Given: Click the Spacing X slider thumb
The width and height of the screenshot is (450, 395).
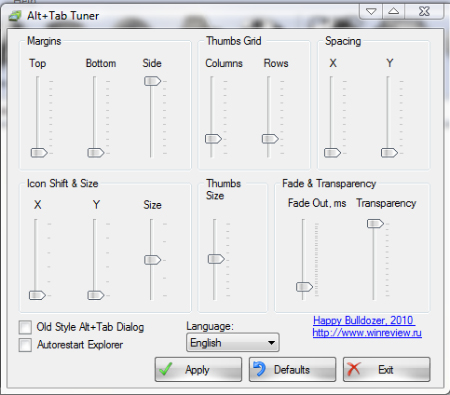Looking at the screenshot, I should [x=332, y=153].
